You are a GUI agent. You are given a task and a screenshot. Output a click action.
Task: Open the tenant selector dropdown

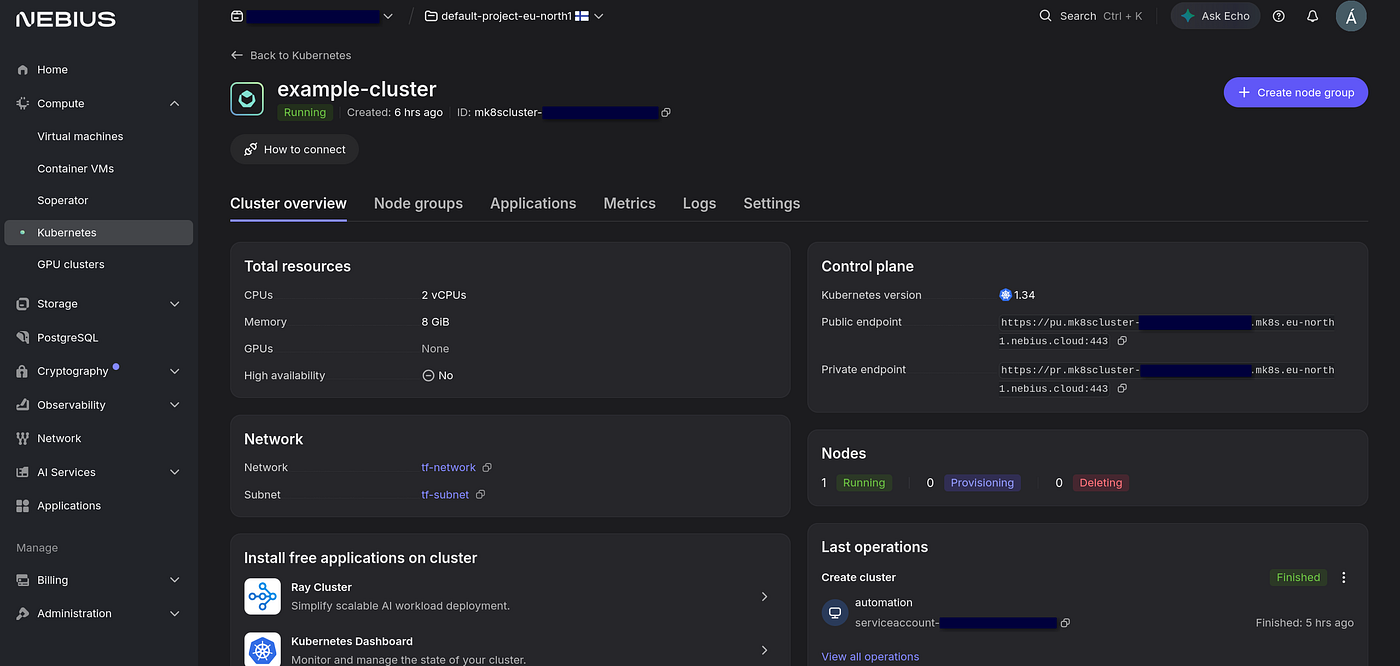click(312, 16)
